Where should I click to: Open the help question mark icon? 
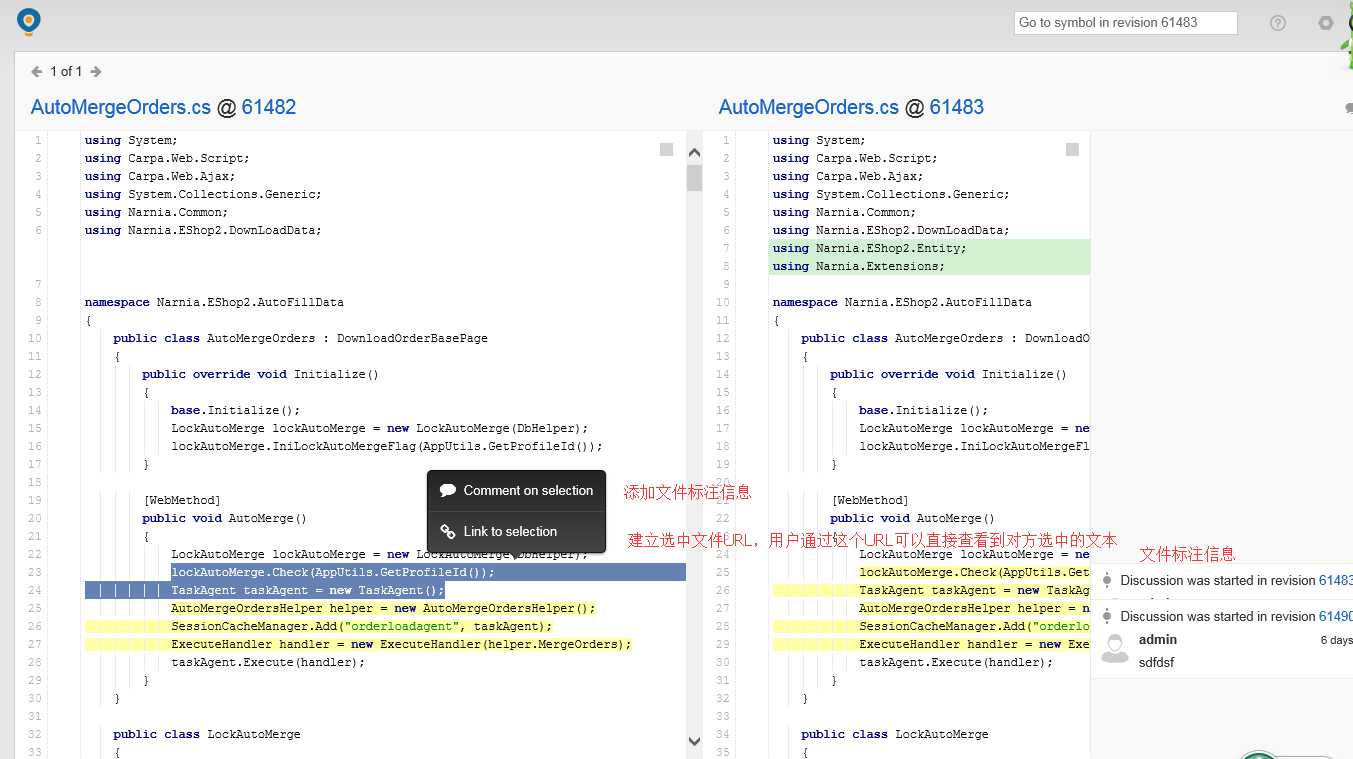1277,23
